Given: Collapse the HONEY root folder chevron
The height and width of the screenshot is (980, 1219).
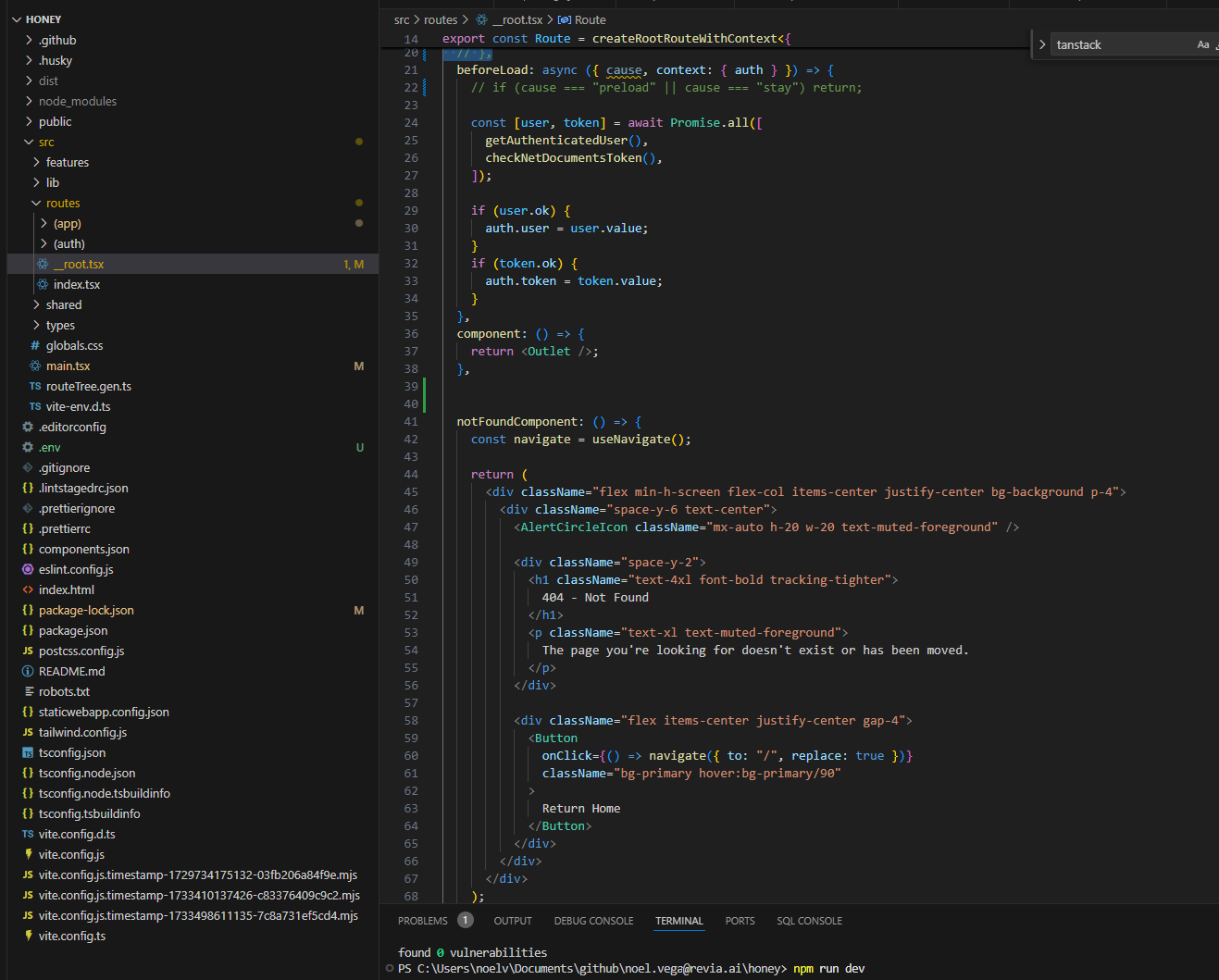Looking at the screenshot, I should [x=17, y=19].
